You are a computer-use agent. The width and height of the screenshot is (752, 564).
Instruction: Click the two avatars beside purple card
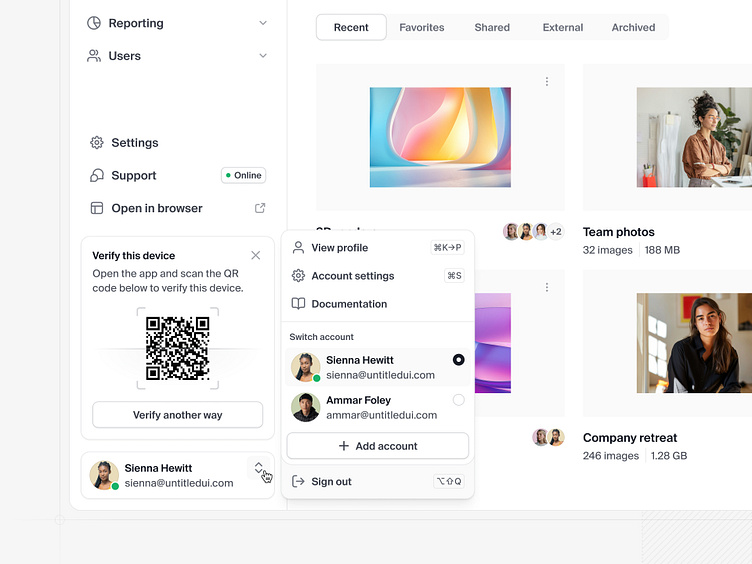click(x=548, y=437)
